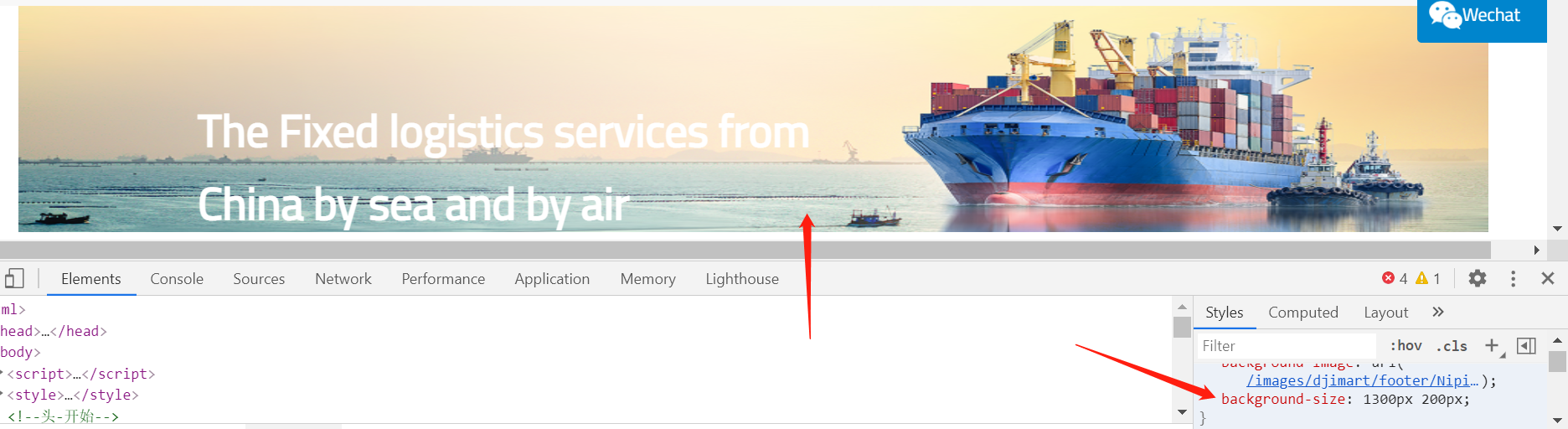Image resolution: width=1568 pixels, height=429 pixels.
Task: Open the DevTools three-dot menu
Action: pyautogui.click(x=1513, y=278)
